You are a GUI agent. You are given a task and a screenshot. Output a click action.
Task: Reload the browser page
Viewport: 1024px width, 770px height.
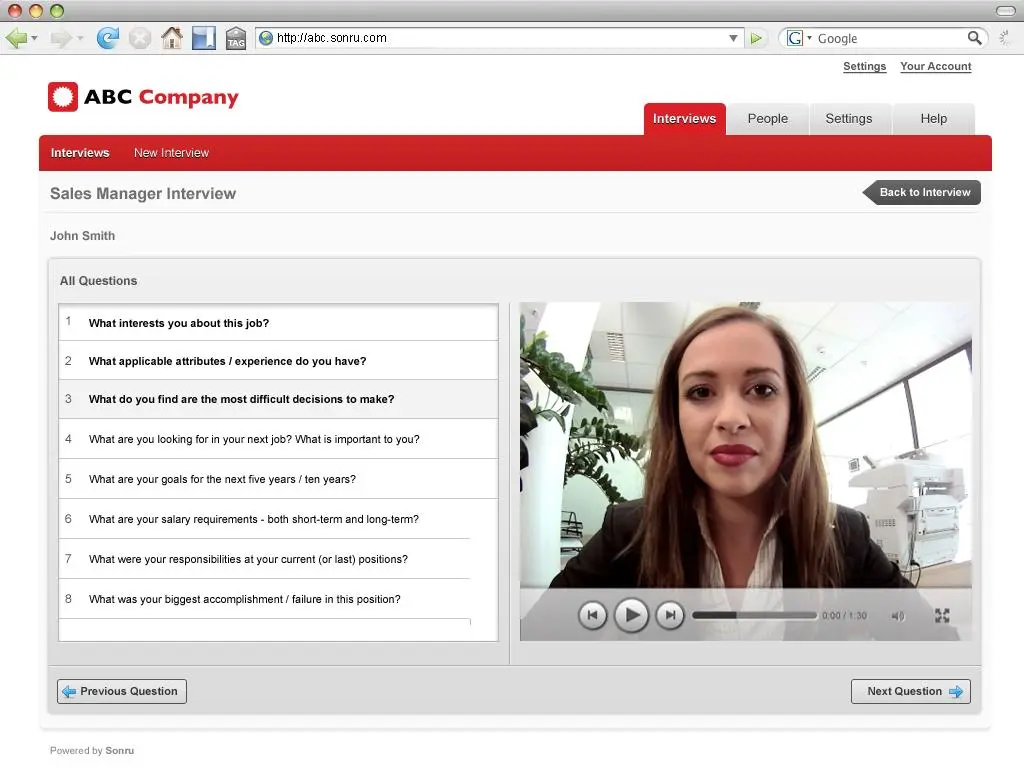coord(107,38)
